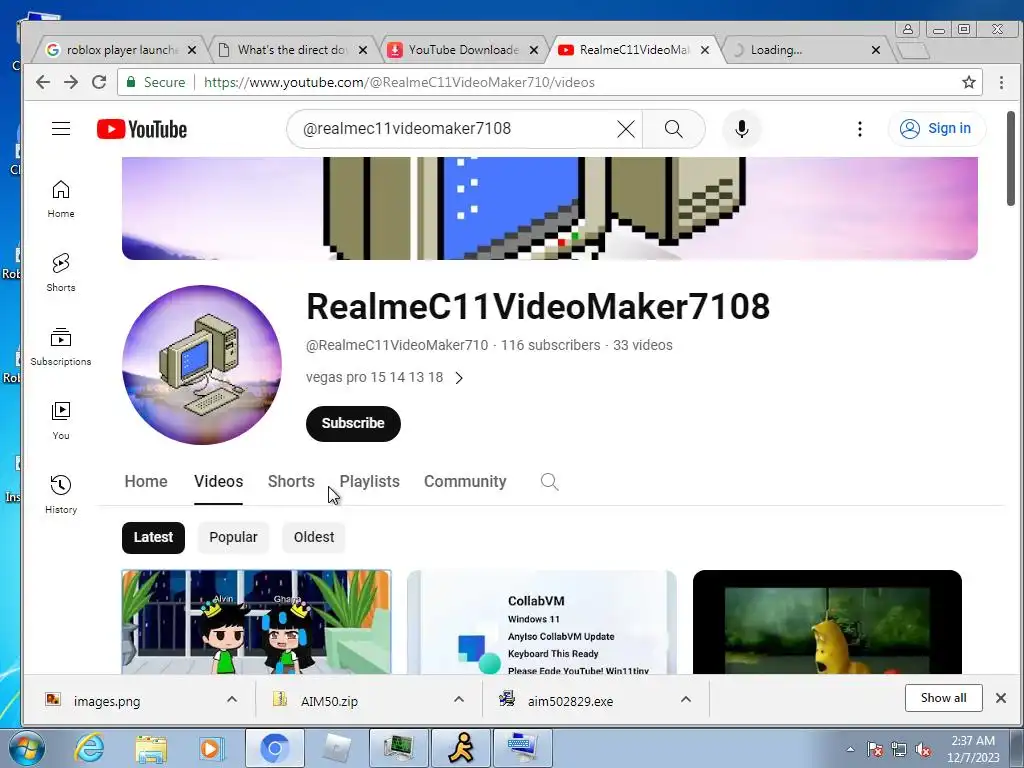Screen dimensions: 1024x768
Task: Switch to roblox player launcher tab
Action: 121,50
